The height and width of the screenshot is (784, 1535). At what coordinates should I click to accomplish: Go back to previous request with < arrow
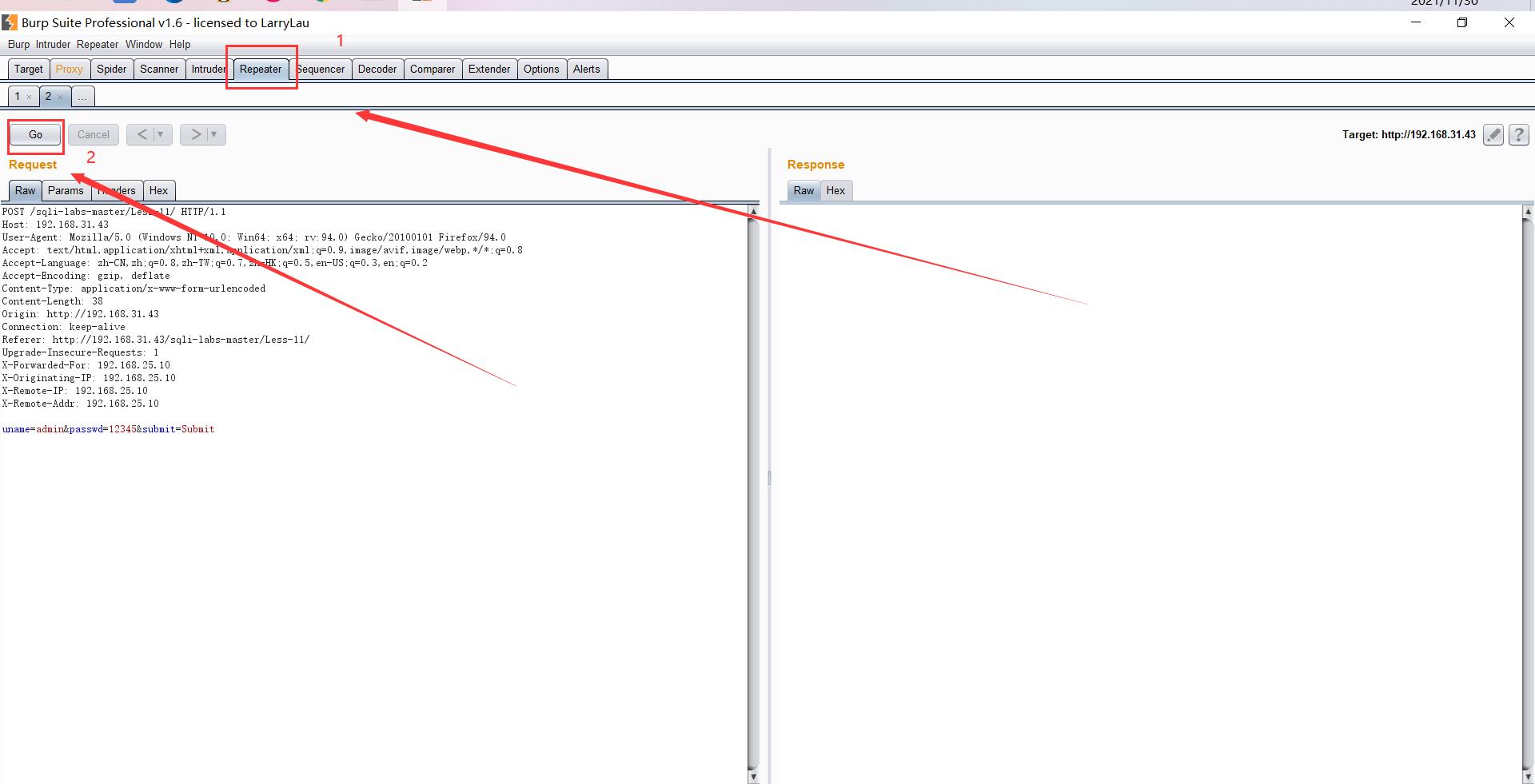pyautogui.click(x=142, y=134)
